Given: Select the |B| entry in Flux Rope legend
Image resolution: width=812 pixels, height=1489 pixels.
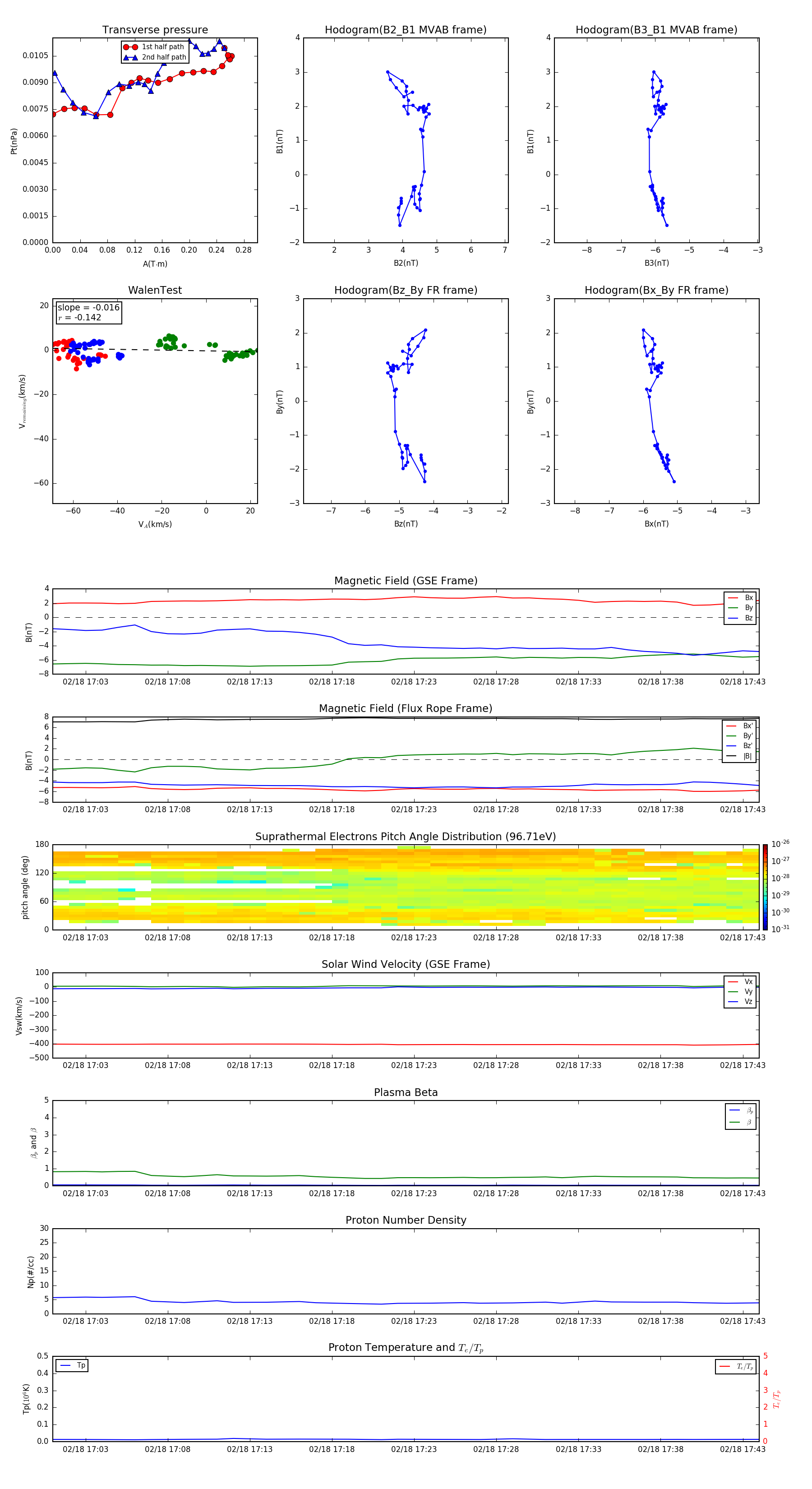Looking at the screenshot, I should click(739, 756).
